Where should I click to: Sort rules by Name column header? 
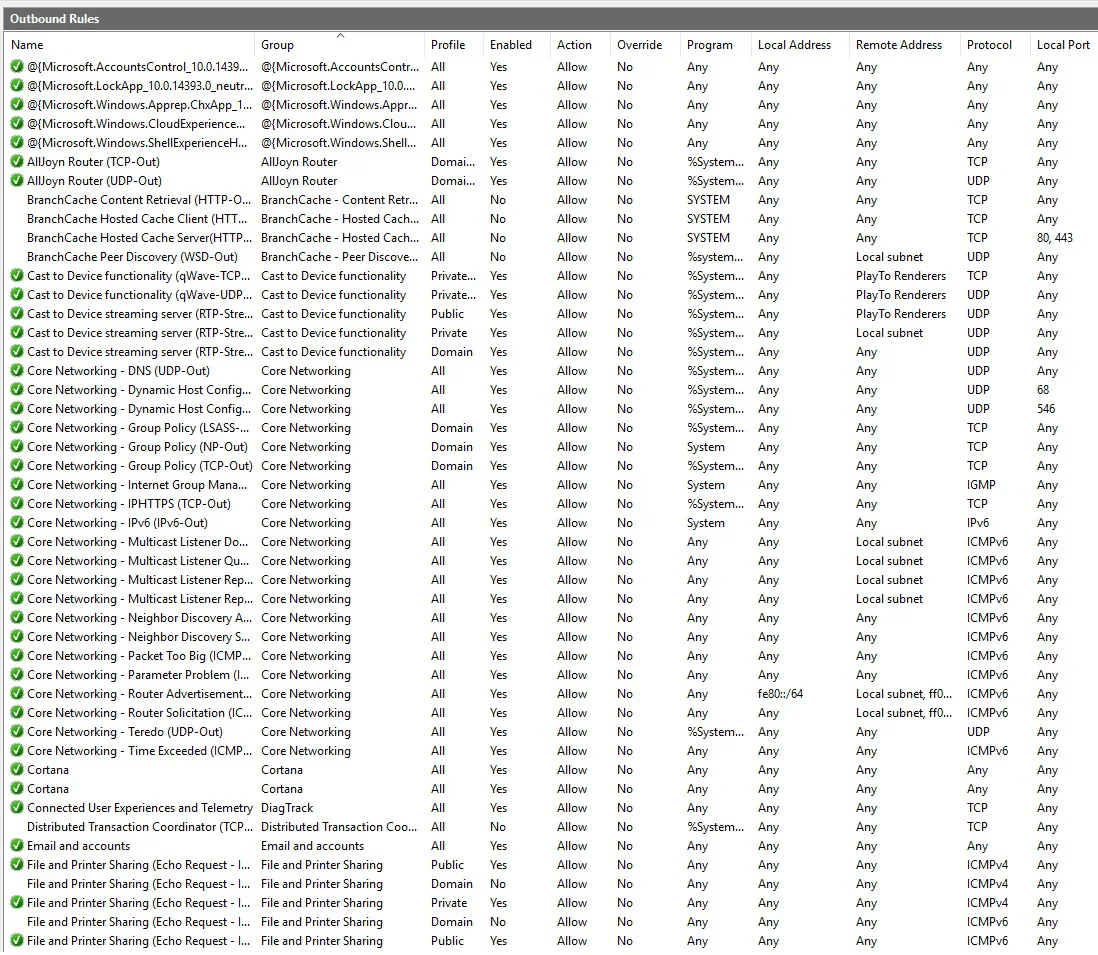130,45
